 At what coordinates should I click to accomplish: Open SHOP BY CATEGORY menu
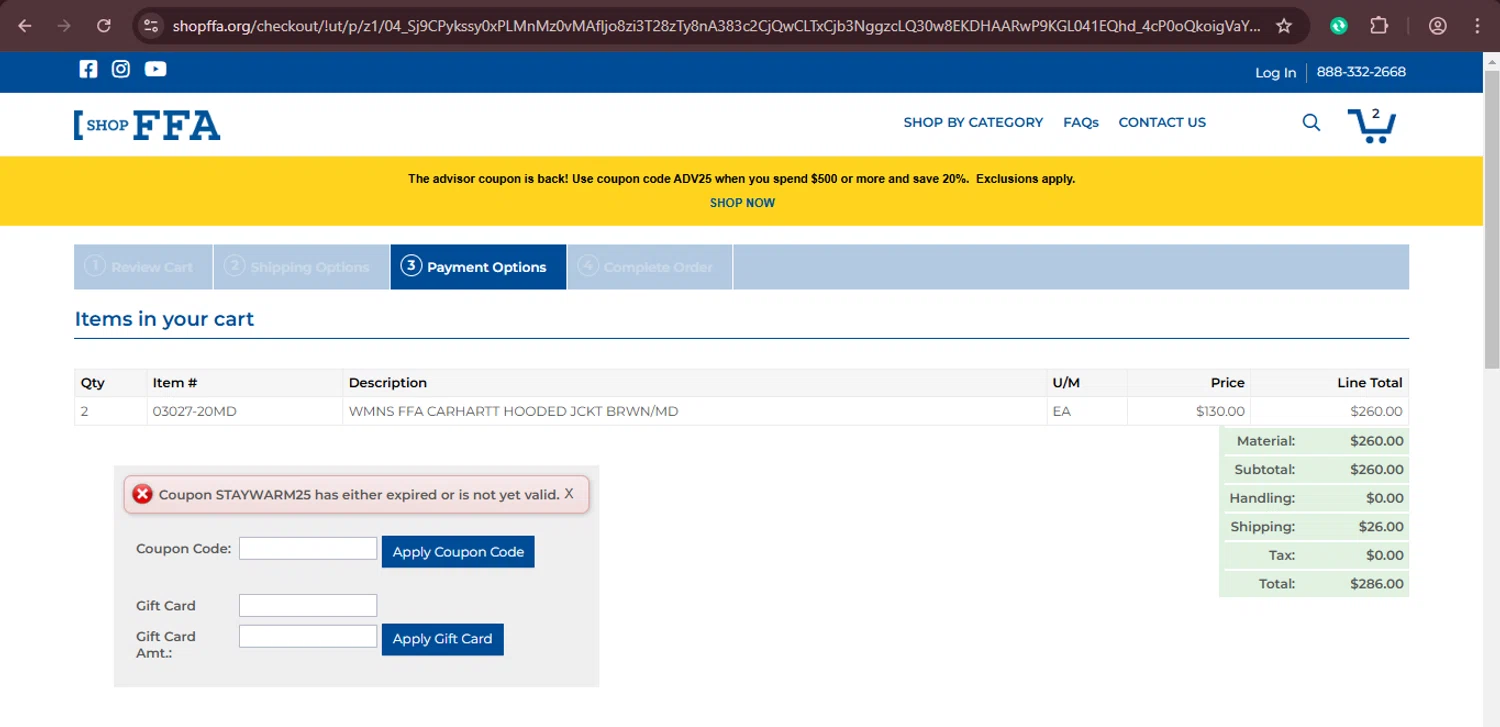[973, 122]
